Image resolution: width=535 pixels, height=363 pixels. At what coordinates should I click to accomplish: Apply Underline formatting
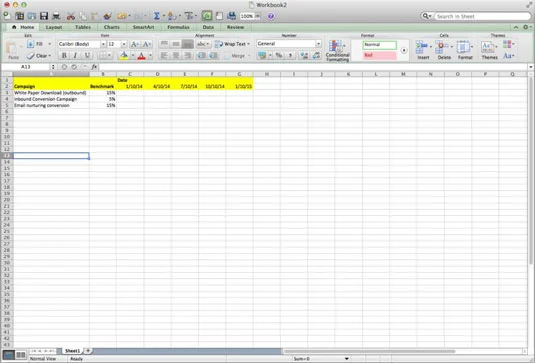(x=87, y=55)
